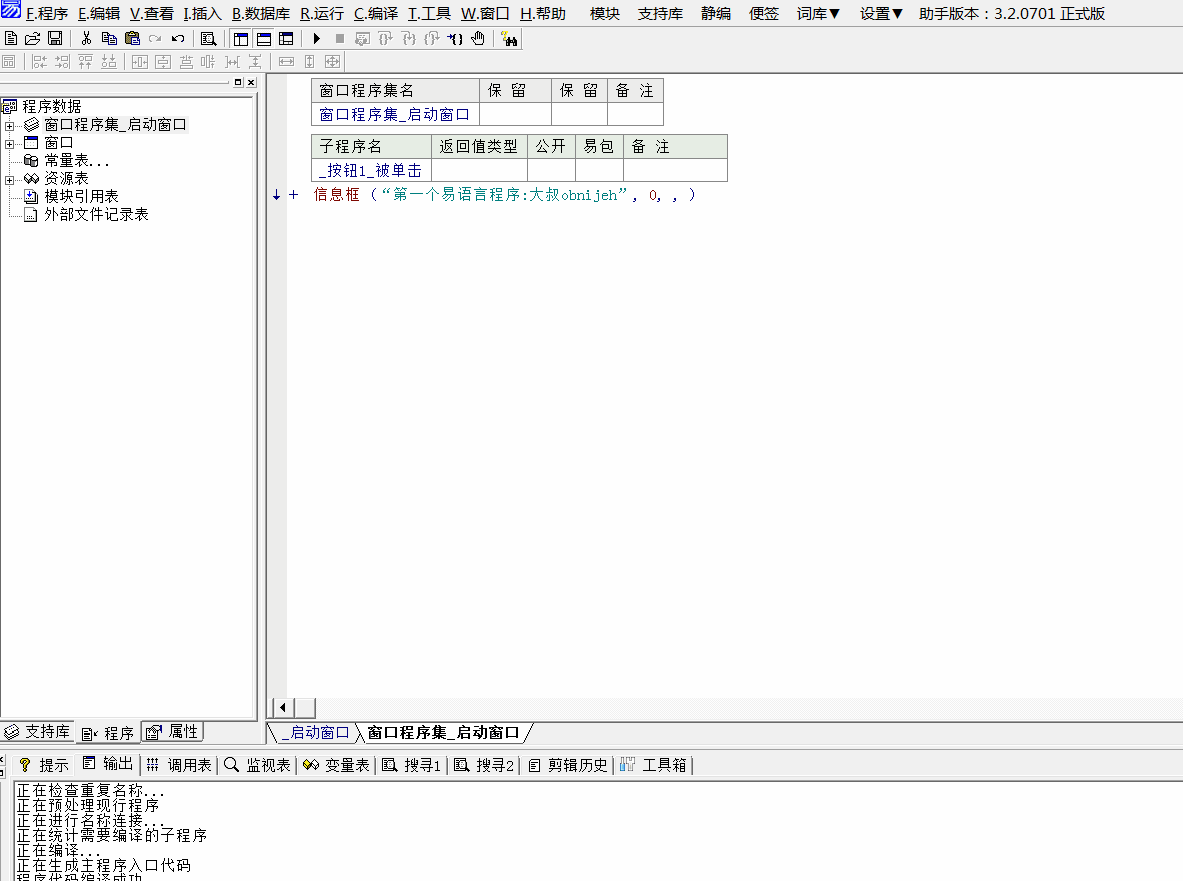Toggle the bottom status panel visibility button
Image resolution: width=1183 pixels, height=881 pixels.
pos(263,38)
